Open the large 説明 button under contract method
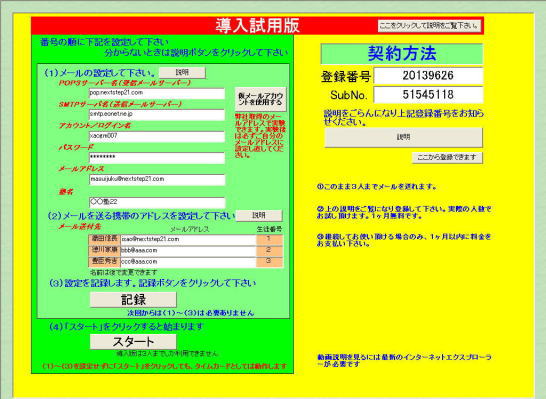The image size is (546, 399). point(404,137)
